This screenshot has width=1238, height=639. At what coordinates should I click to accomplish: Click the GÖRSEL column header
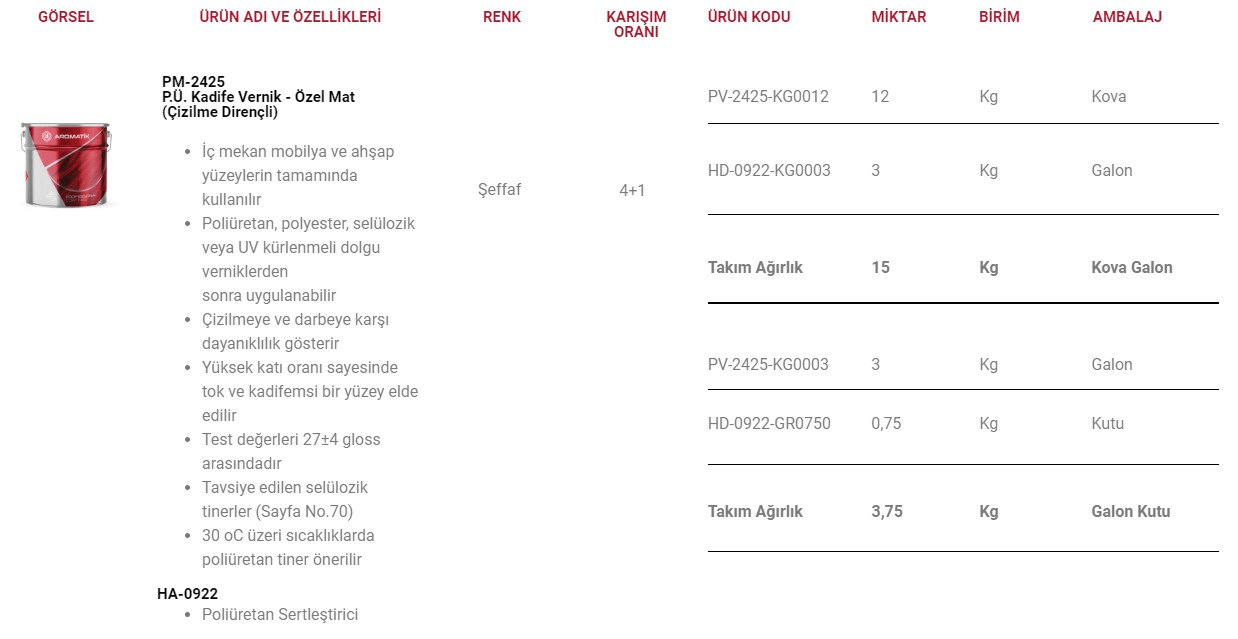66,17
